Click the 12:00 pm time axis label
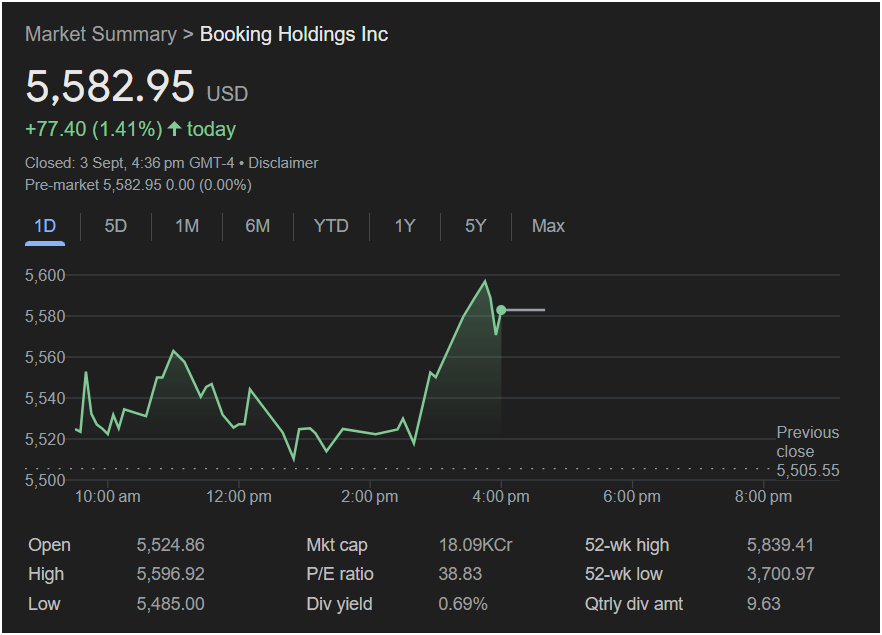 (238, 497)
